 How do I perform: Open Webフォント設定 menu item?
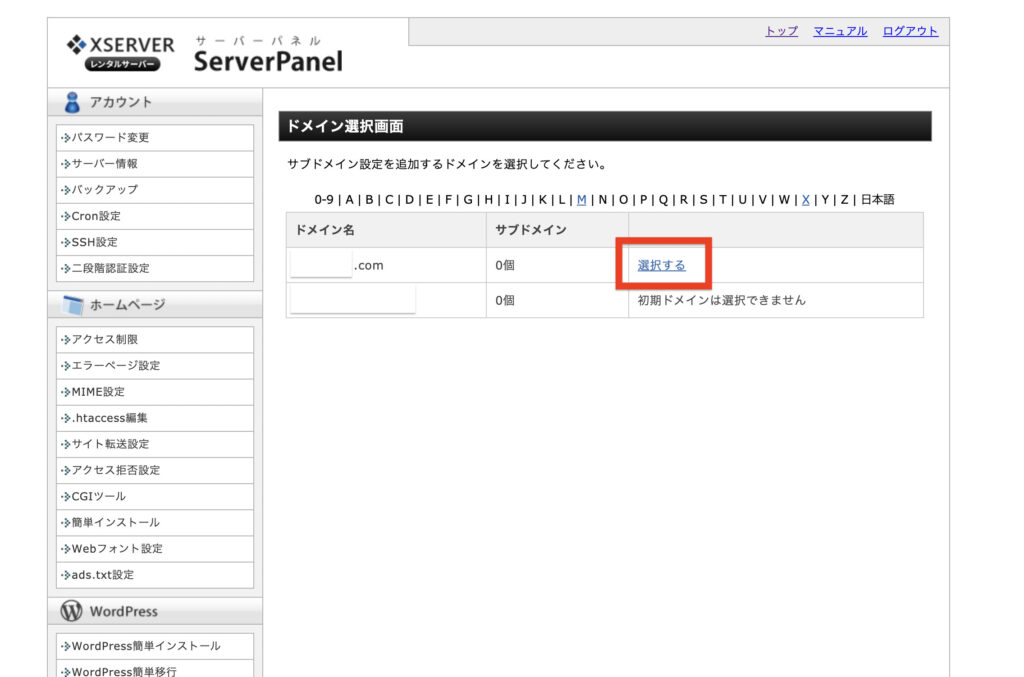[x=155, y=548]
